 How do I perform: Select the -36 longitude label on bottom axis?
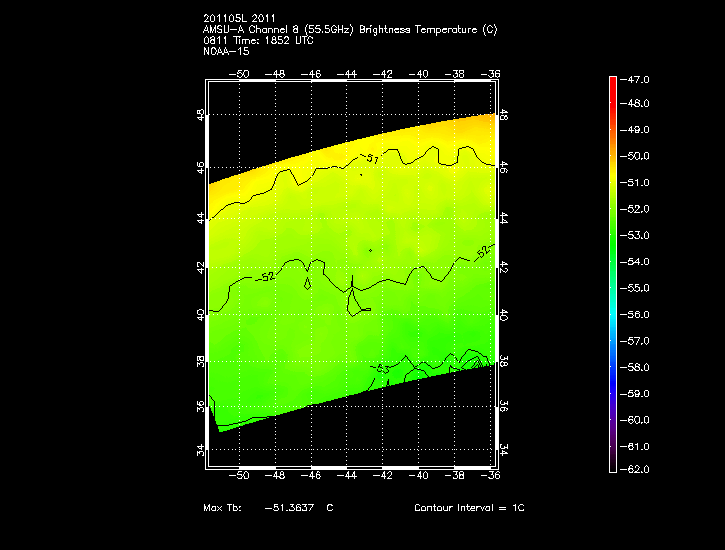point(490,477)
